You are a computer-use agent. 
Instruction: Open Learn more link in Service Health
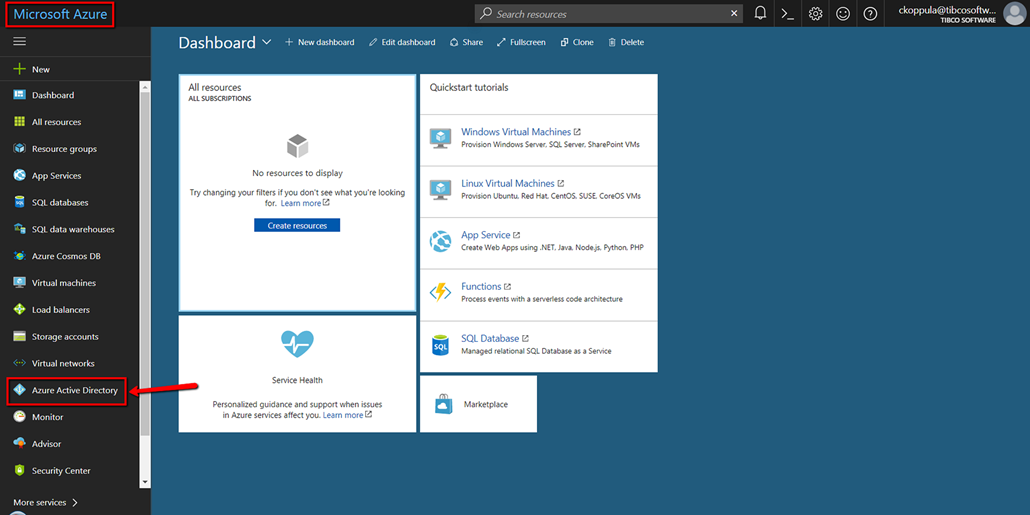click(347, 415)
